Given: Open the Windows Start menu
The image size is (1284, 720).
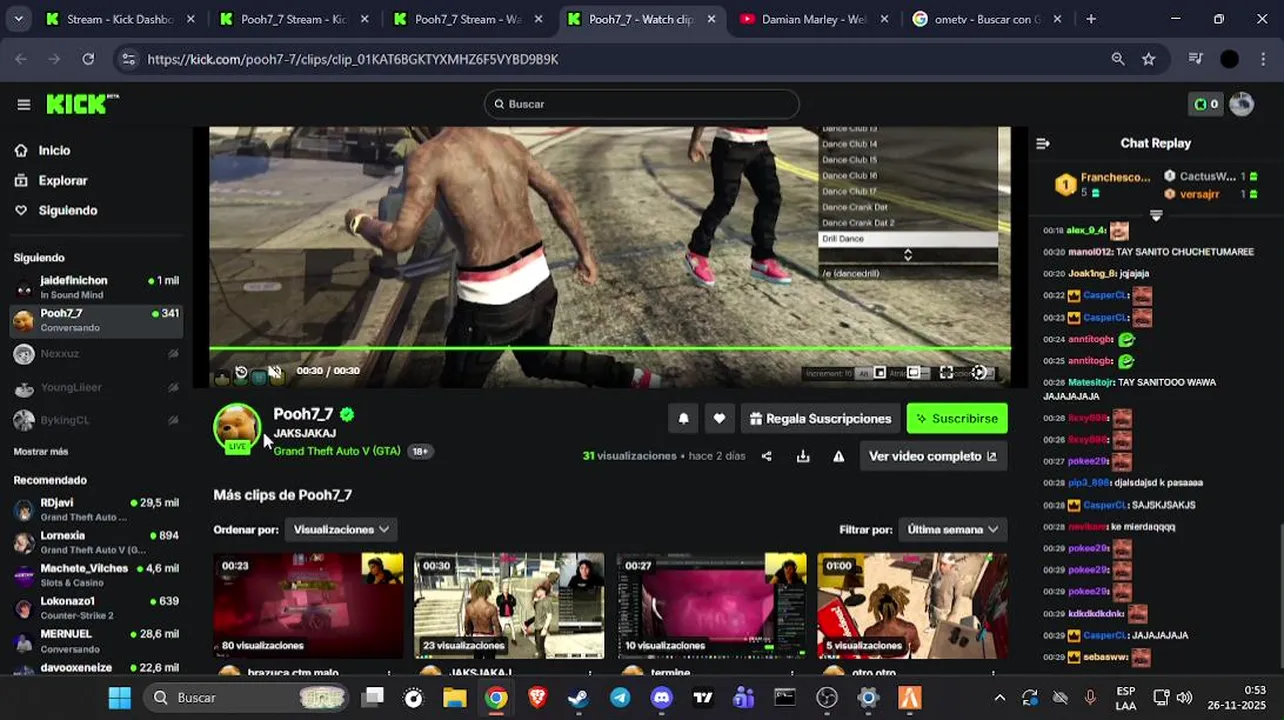Looking at the screenshot, I should tap(119, 698).
